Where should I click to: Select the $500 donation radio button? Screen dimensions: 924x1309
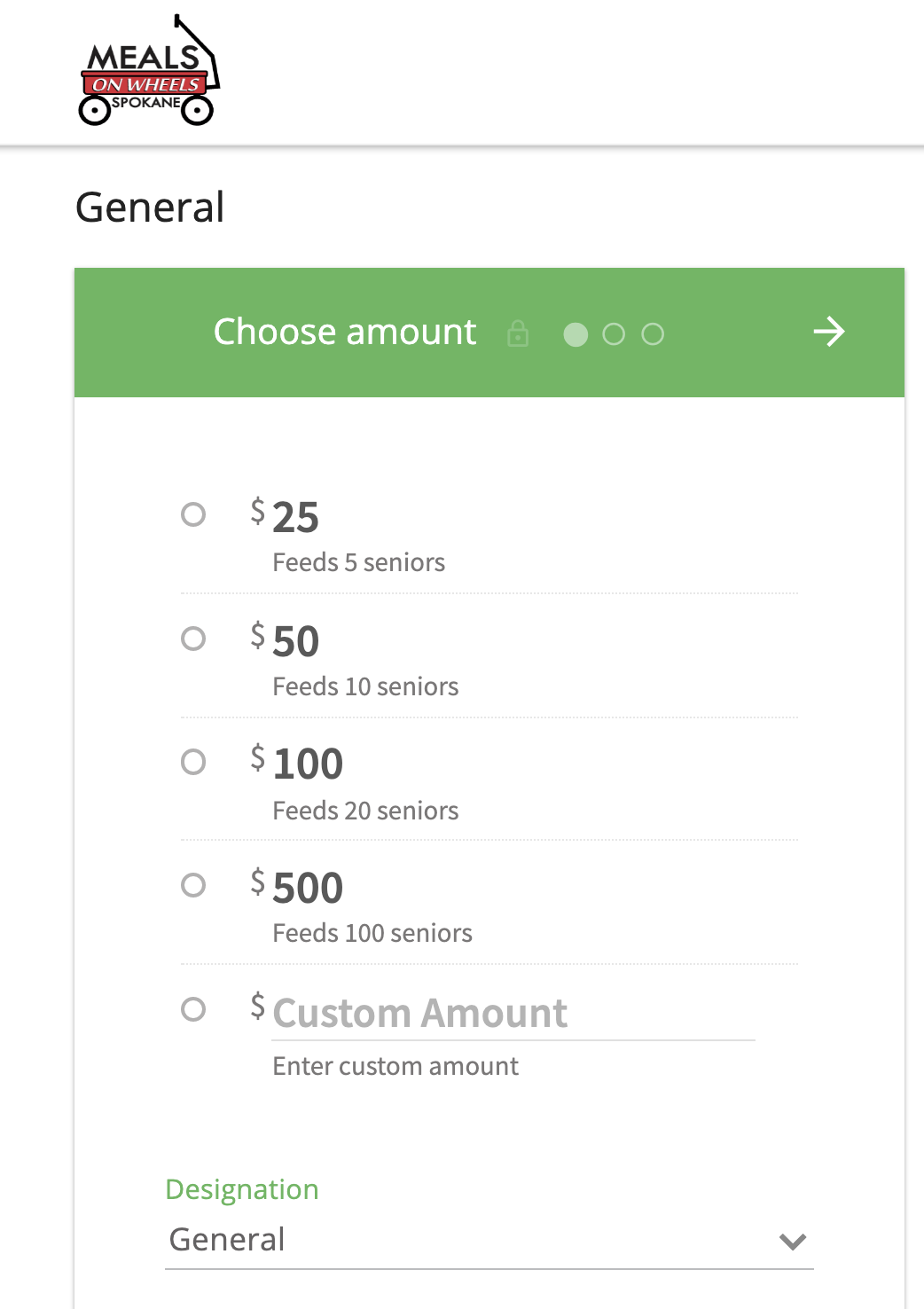(x=193, y=885)
